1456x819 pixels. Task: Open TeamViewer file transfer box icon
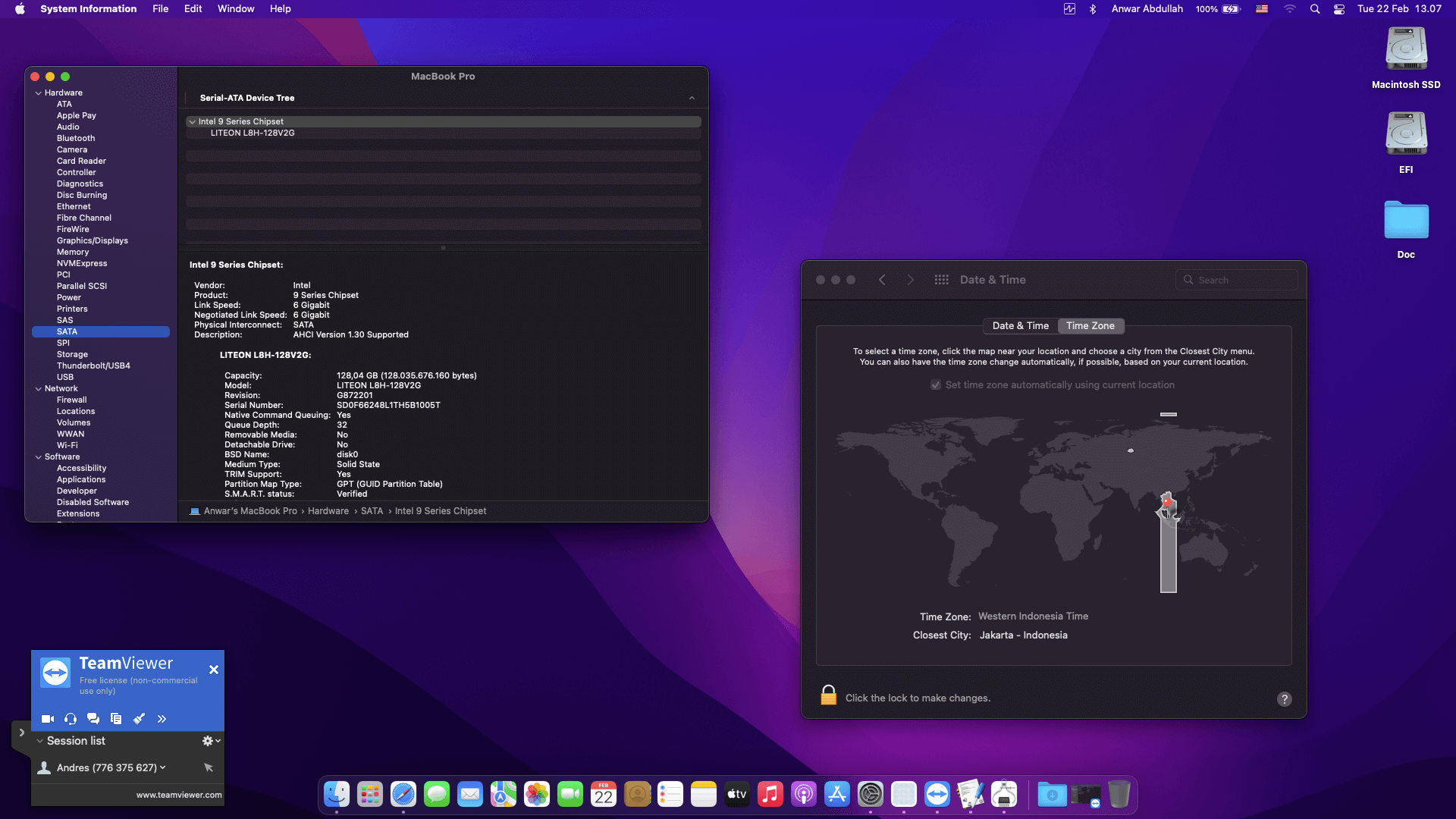116,719
